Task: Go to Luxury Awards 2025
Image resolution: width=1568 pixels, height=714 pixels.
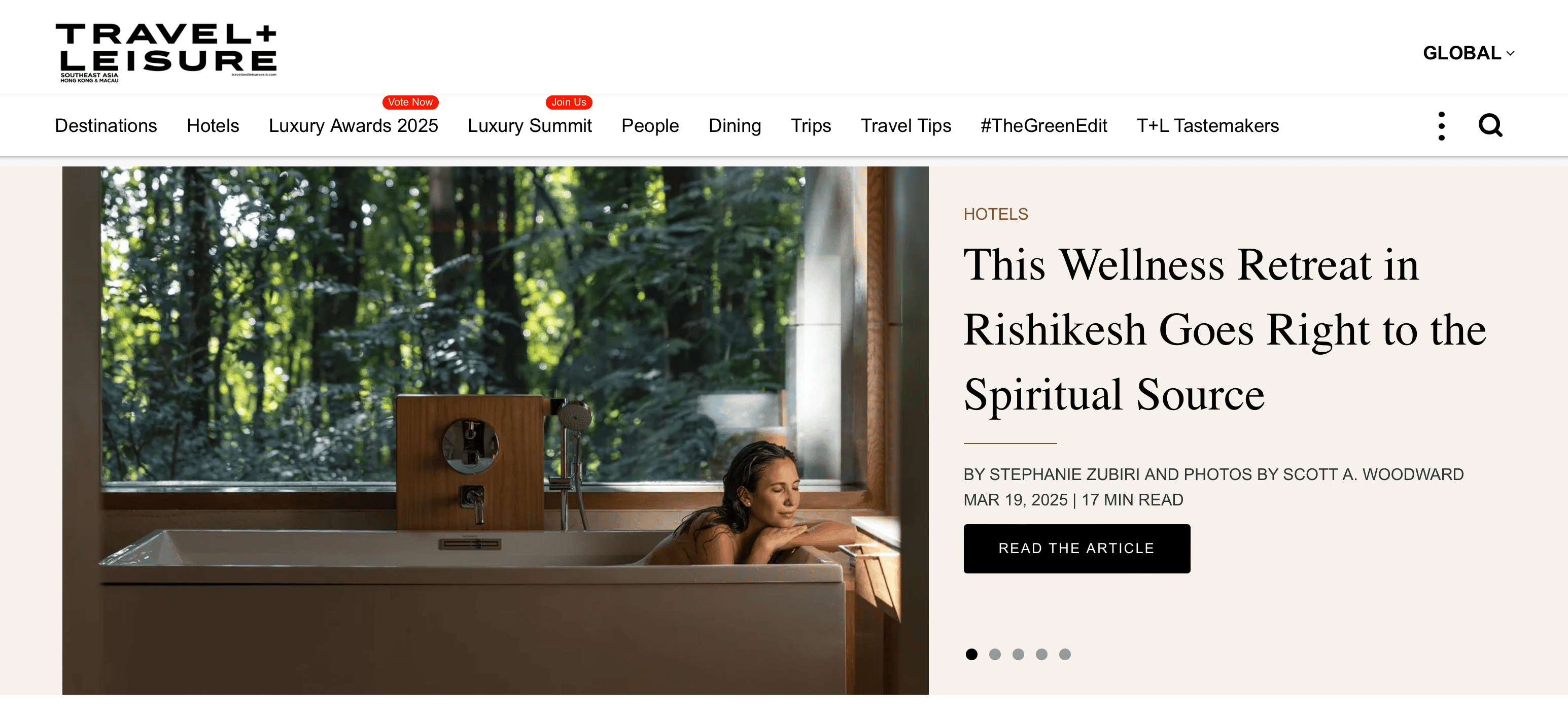Action: coord(353,126)
